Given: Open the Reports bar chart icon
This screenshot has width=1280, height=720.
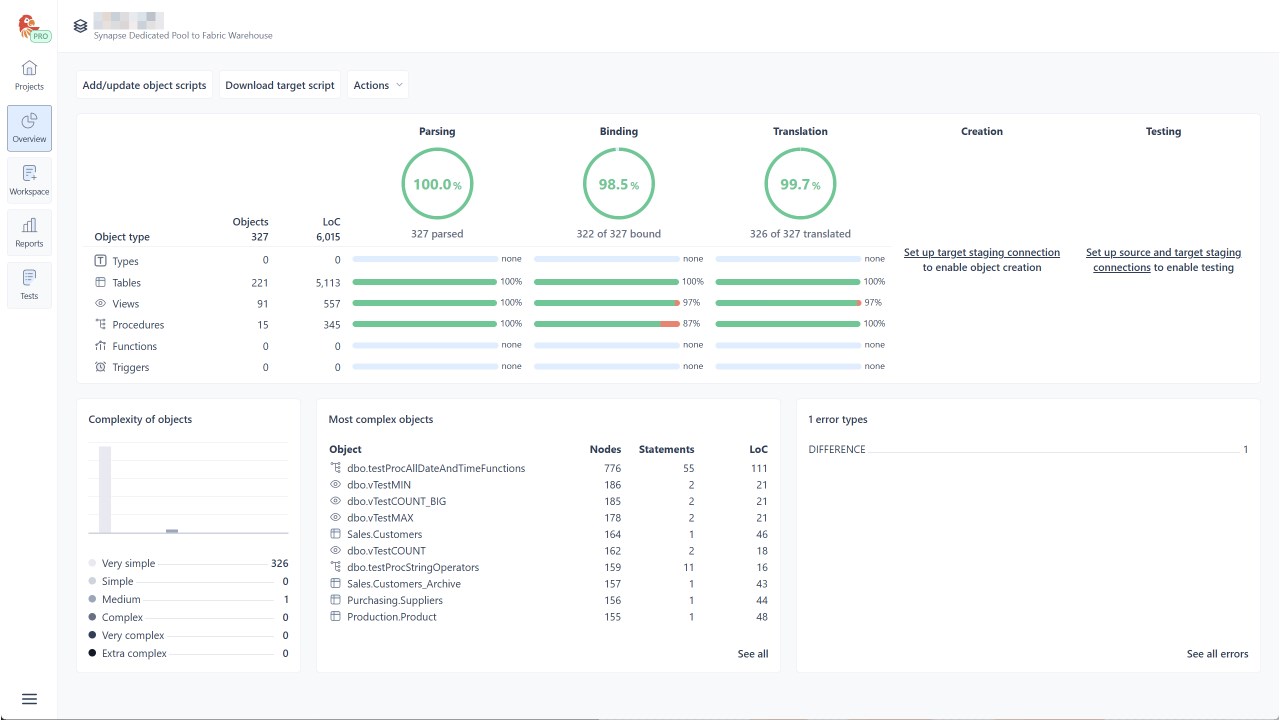Looking at the screenshot, I should point(29,225).
